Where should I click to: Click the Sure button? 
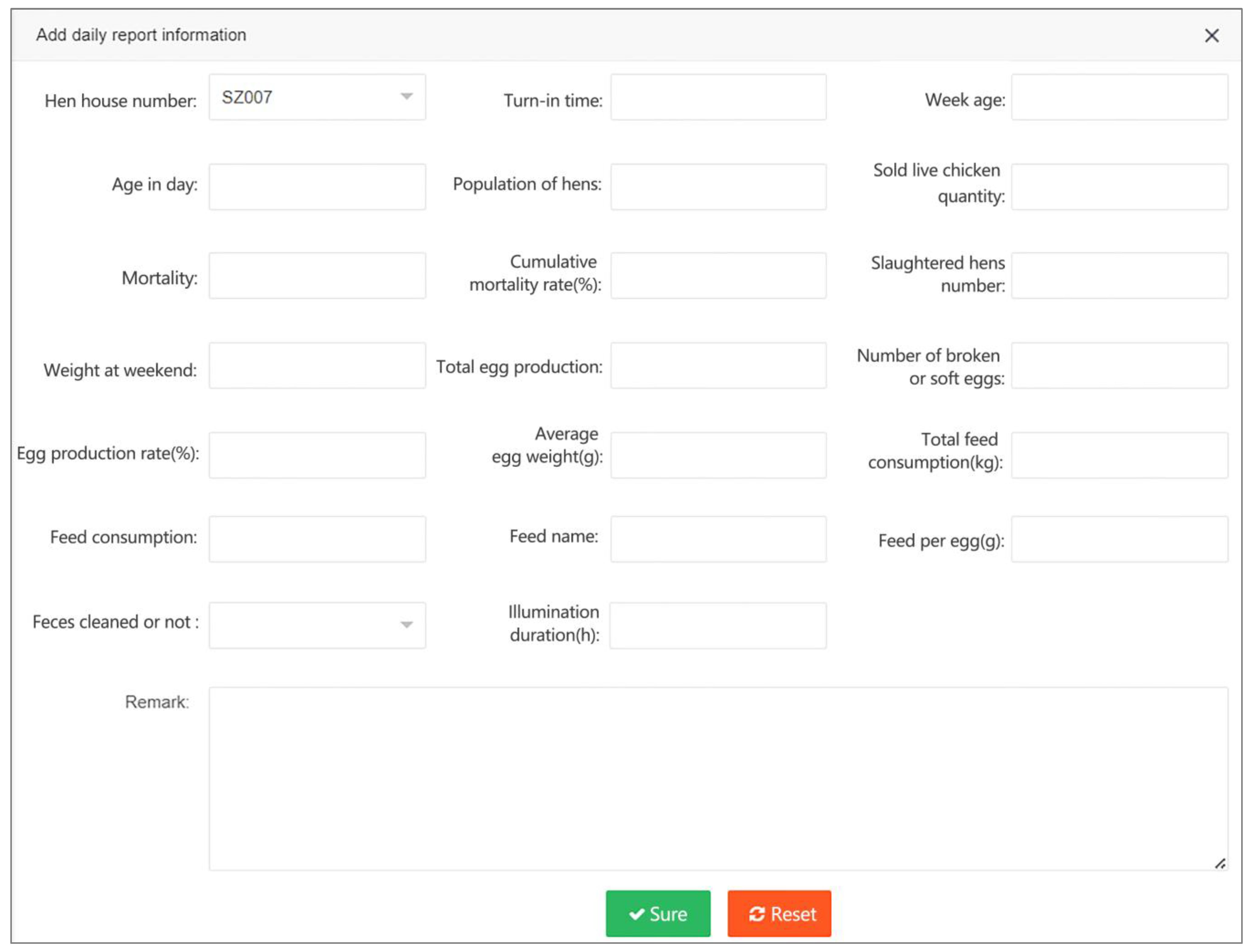pos(657,913)
